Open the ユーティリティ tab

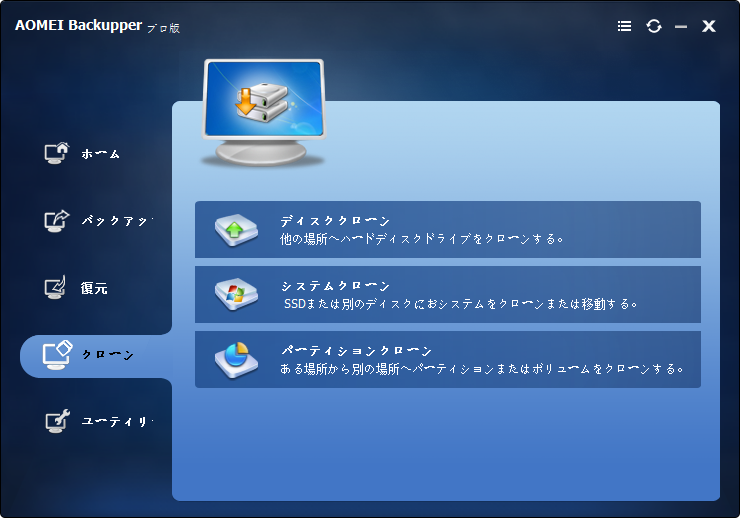pyautogui.click(x=118, y=421)
